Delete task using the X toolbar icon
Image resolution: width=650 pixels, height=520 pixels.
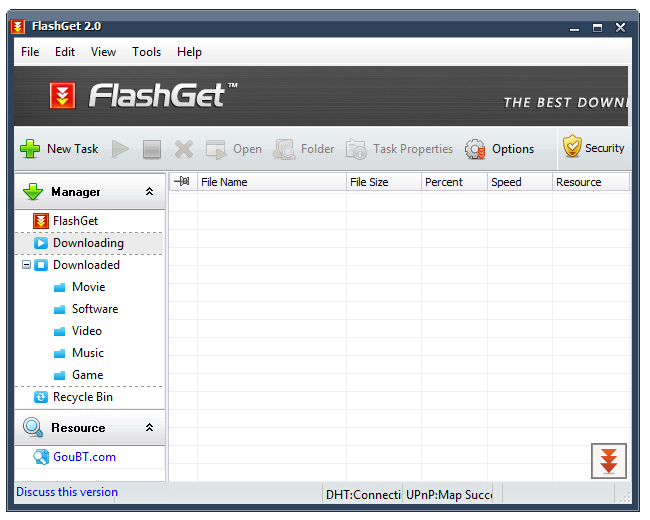coord(184,149)
